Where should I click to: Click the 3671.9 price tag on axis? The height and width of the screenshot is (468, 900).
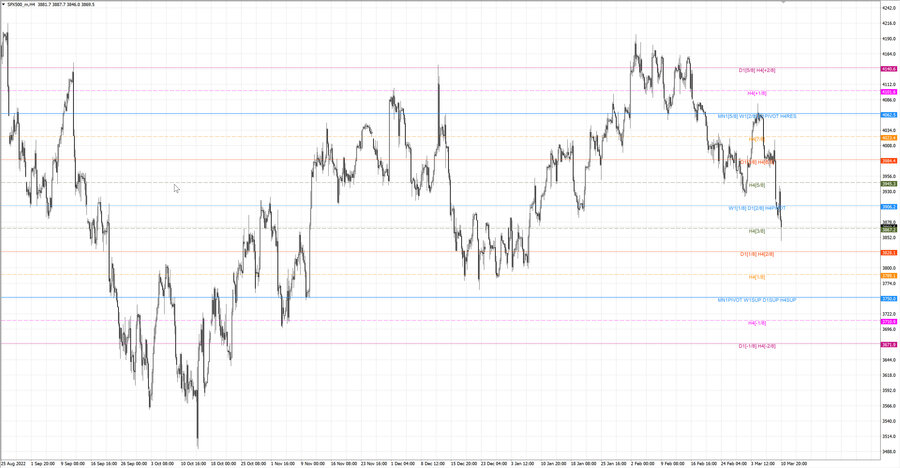coord(889,345)
